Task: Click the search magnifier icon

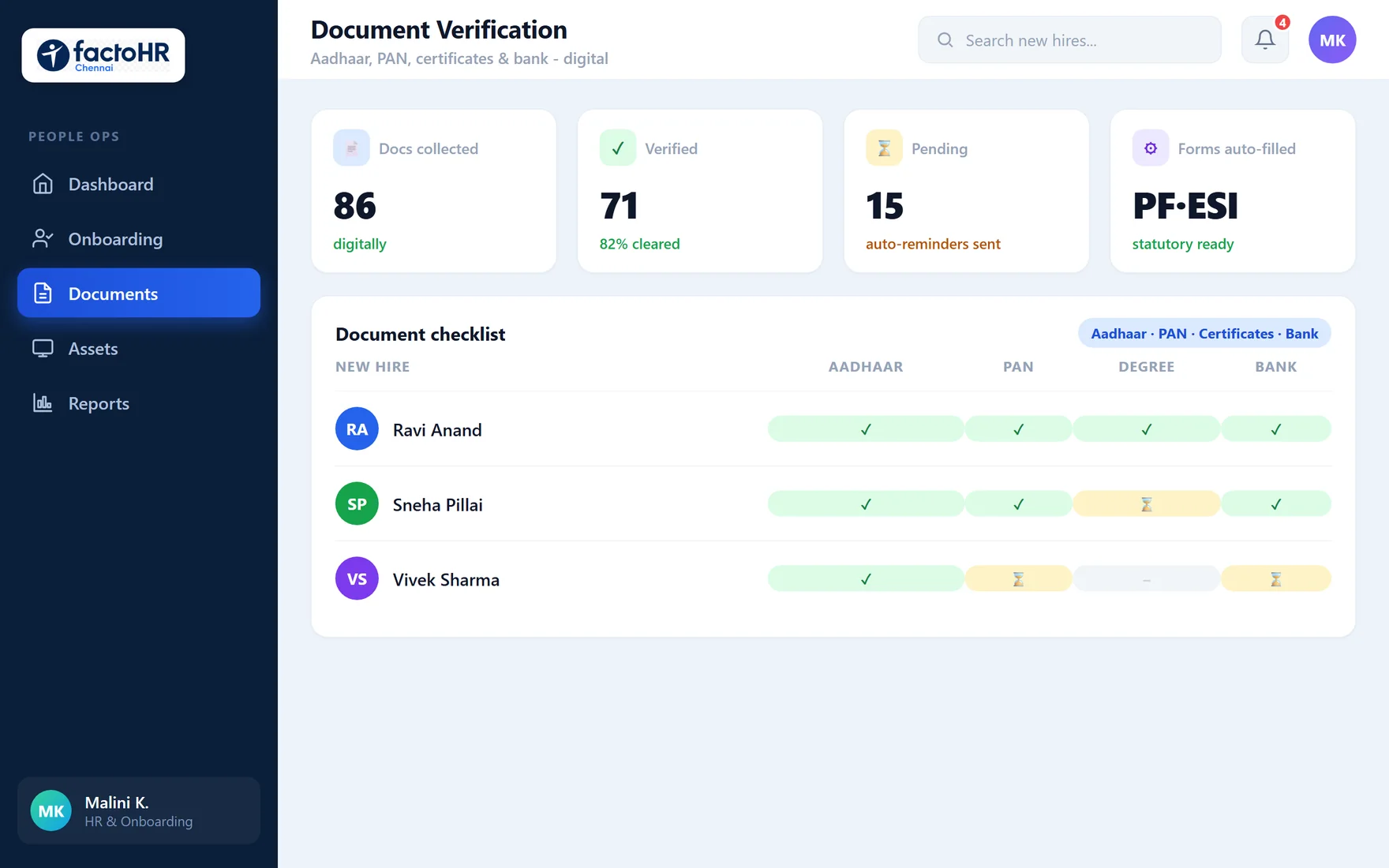Action: tap(945, 39)
